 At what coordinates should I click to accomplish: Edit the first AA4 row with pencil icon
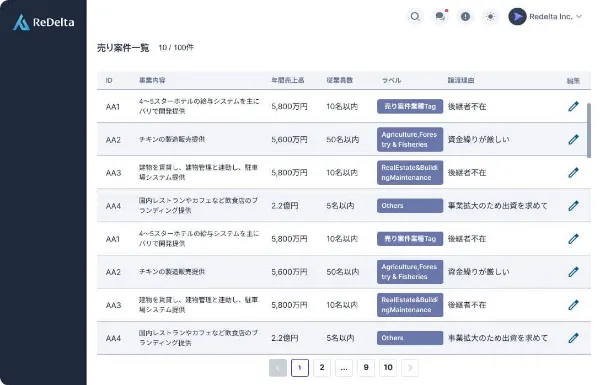pyautogui.click(x=573, y=206)
